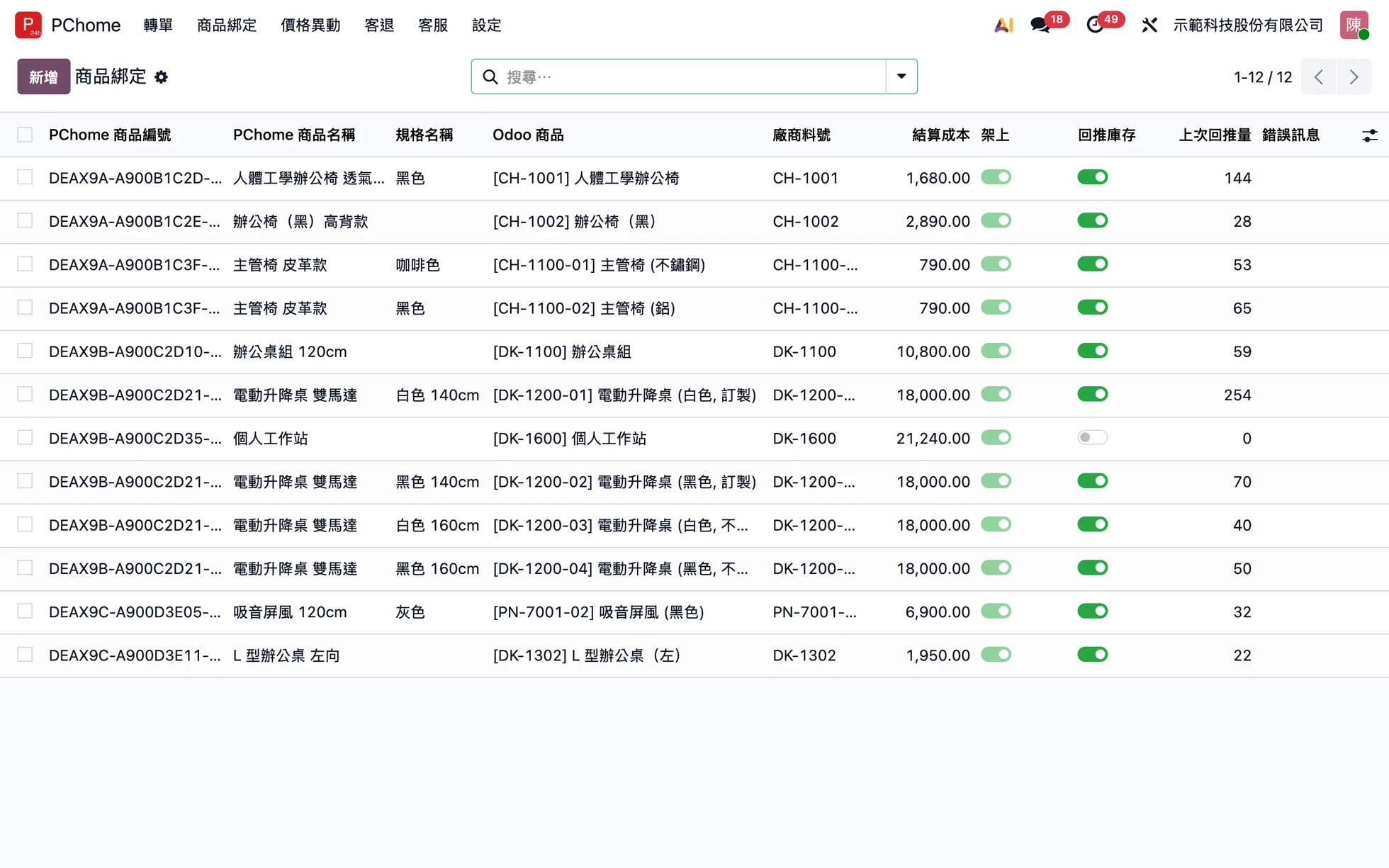
Task: Open record [CH-1002] 辦公椅（黑）
Action: (574, 222)
